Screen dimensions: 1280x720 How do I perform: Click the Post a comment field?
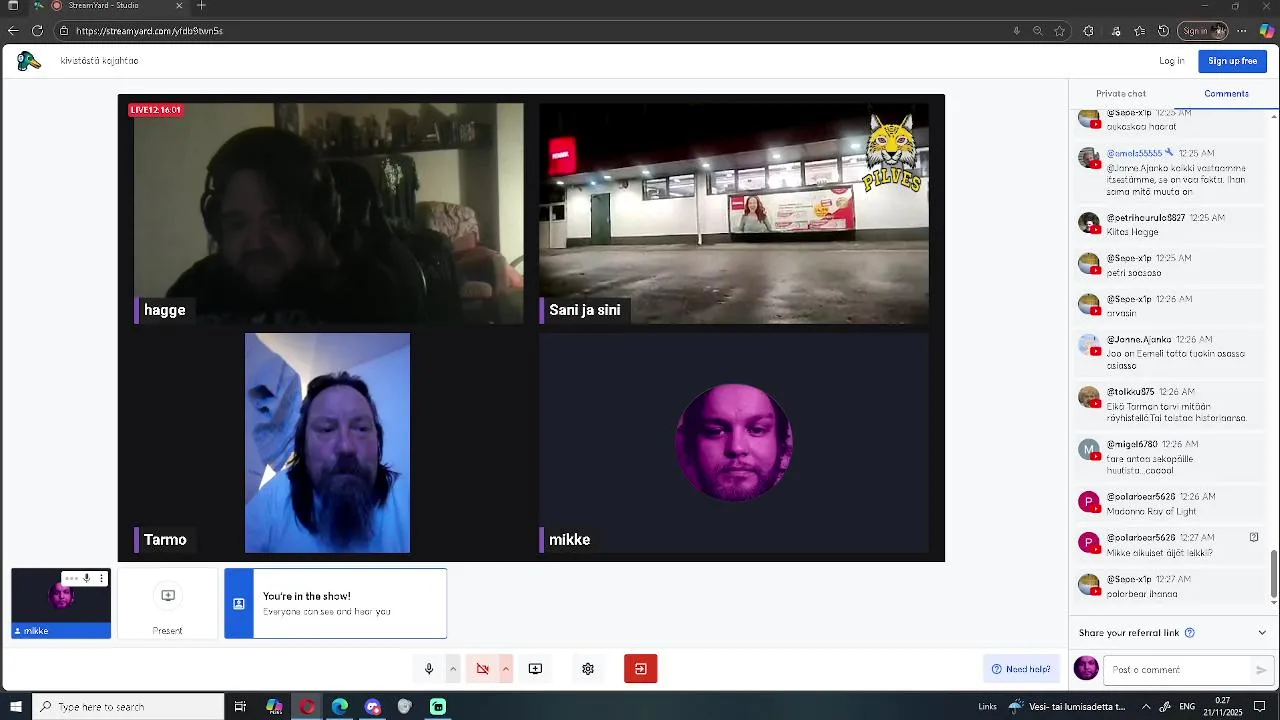tap(1176, 670)
